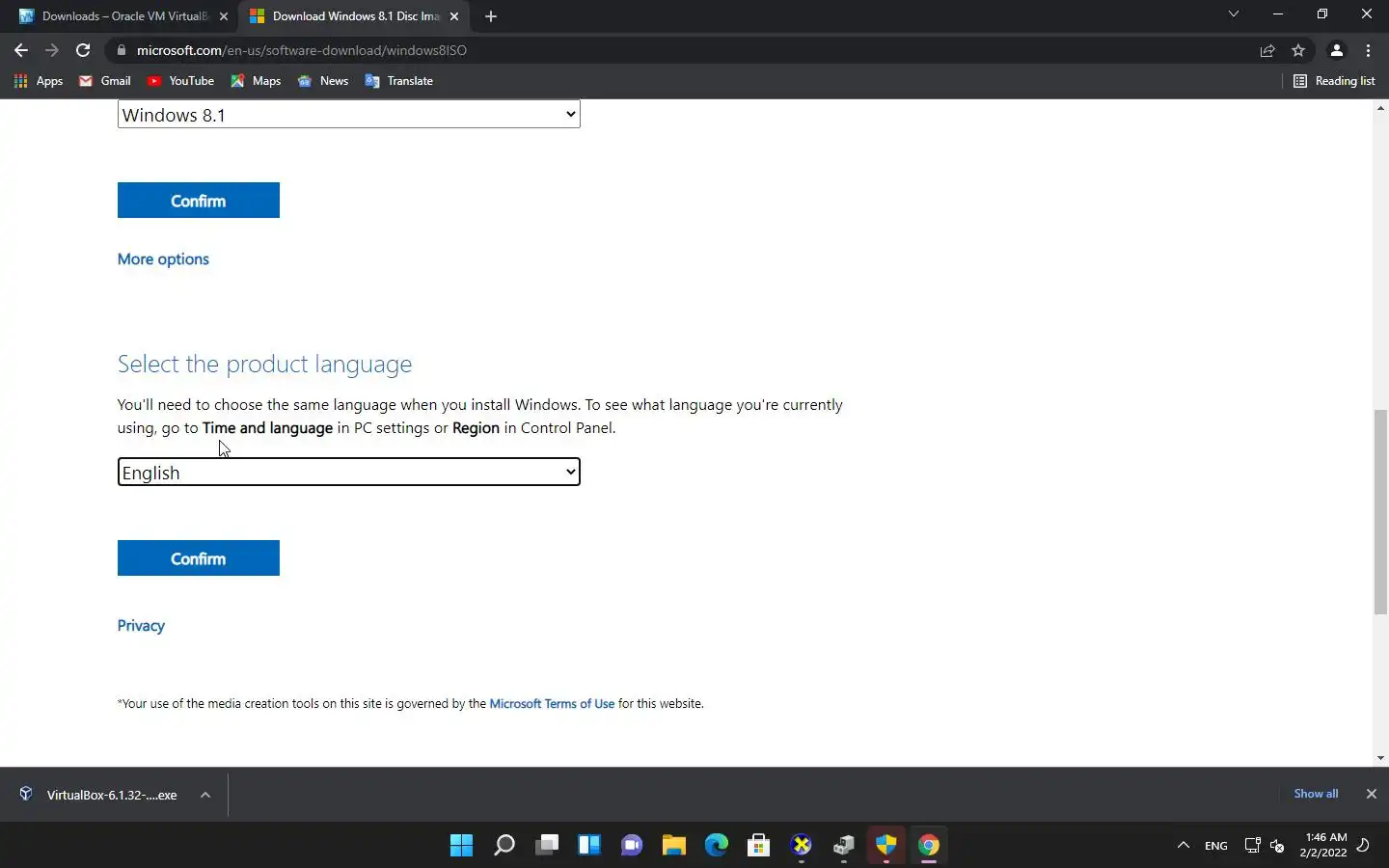Open Chrome's three-dot menu
1389x868 pixels.
click(x=1368, y=50)
